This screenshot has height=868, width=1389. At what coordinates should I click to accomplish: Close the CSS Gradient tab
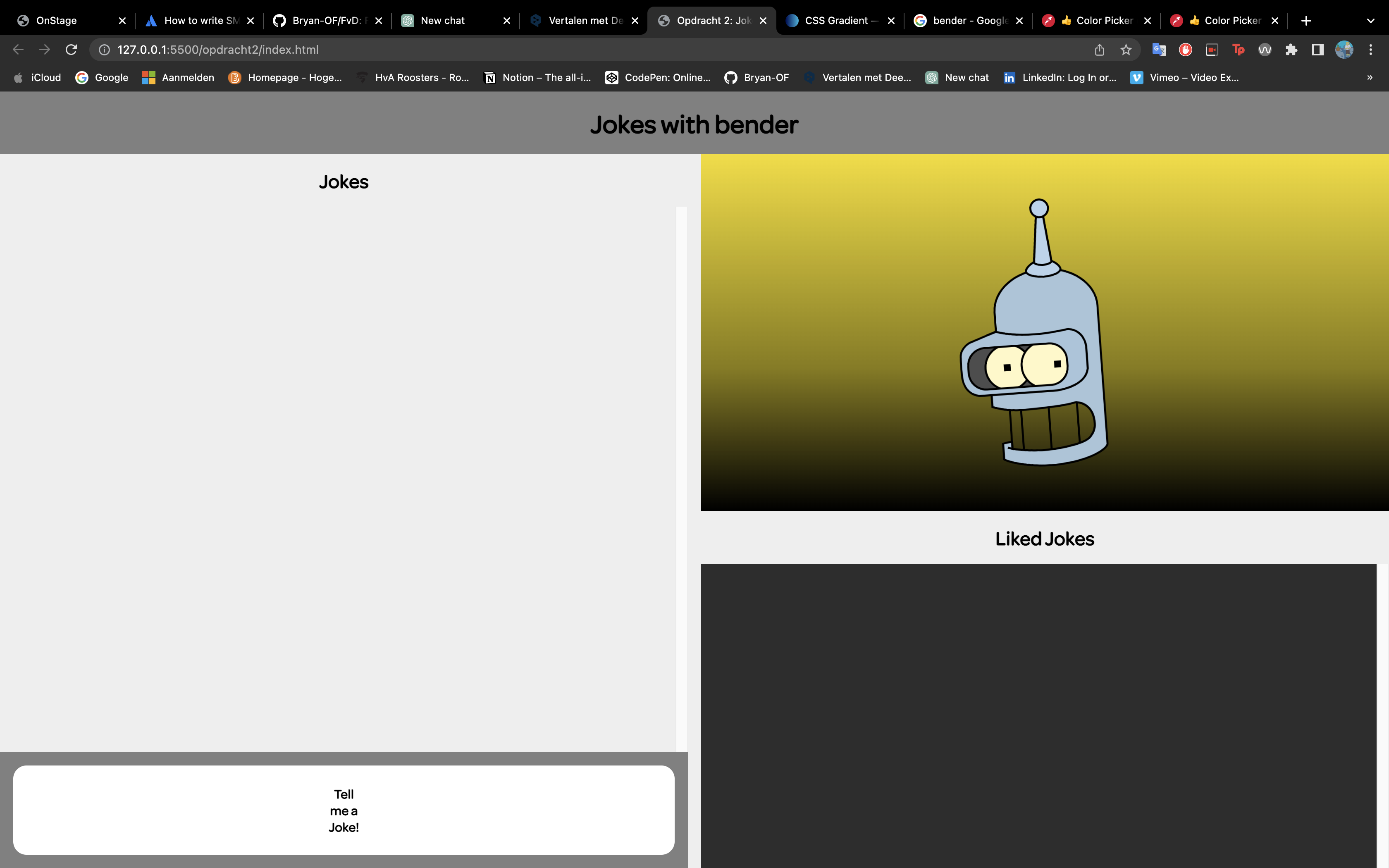click(891, 21)
